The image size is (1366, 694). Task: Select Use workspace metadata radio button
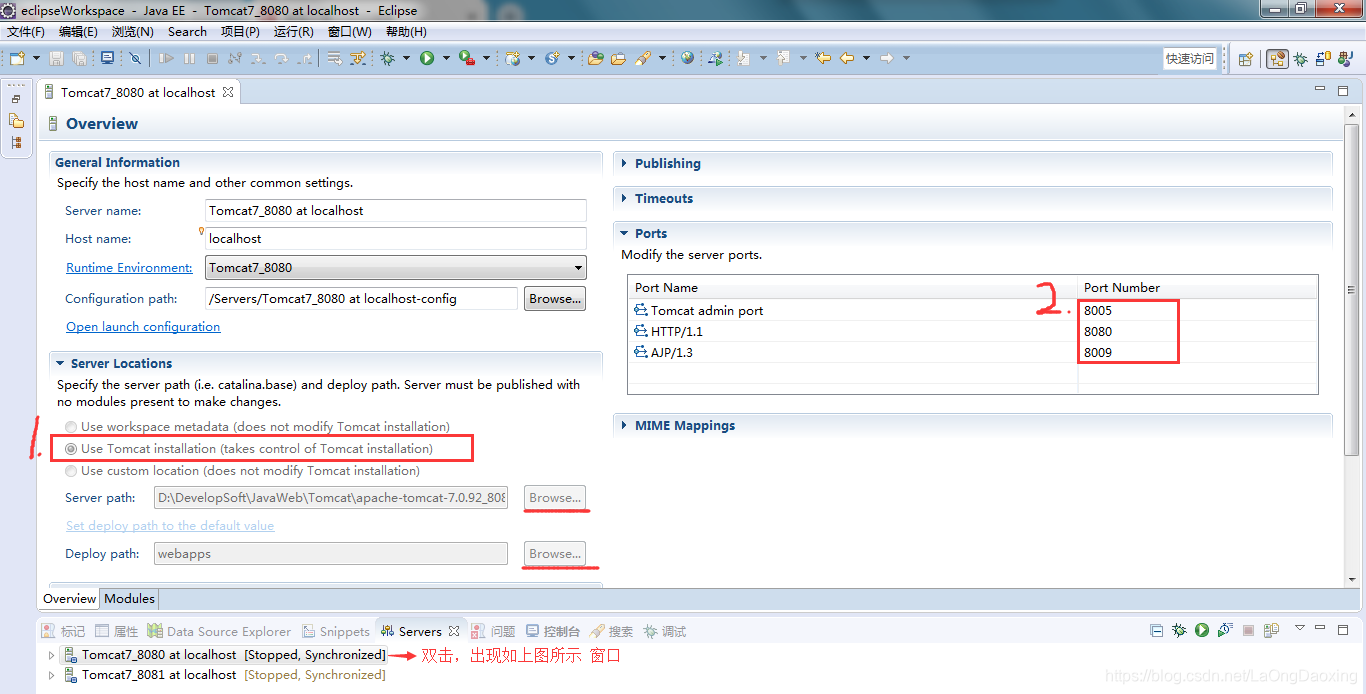pos(71,426)
